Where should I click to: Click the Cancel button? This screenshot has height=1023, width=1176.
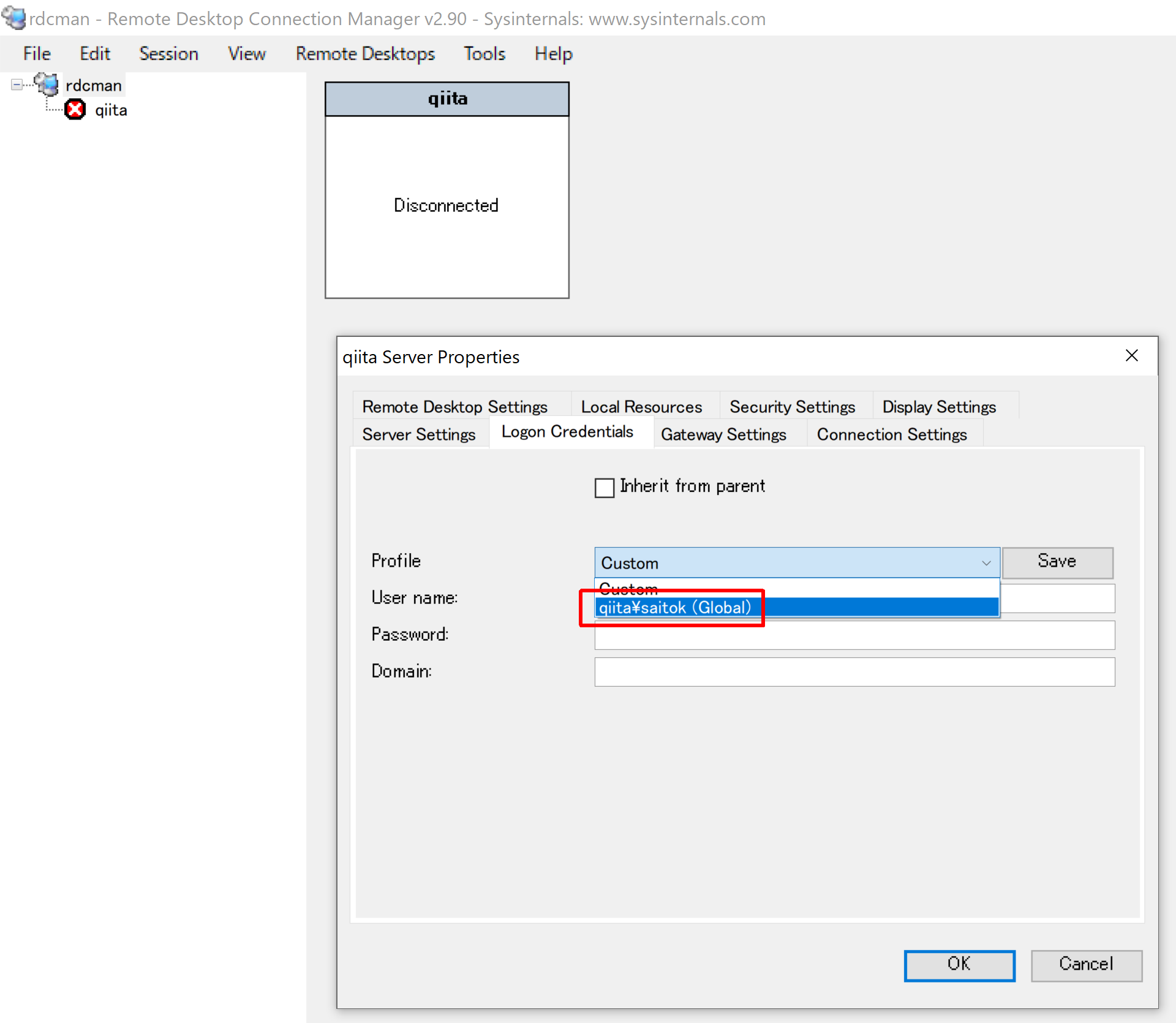pyautogui.click(x=1086, y=964)
